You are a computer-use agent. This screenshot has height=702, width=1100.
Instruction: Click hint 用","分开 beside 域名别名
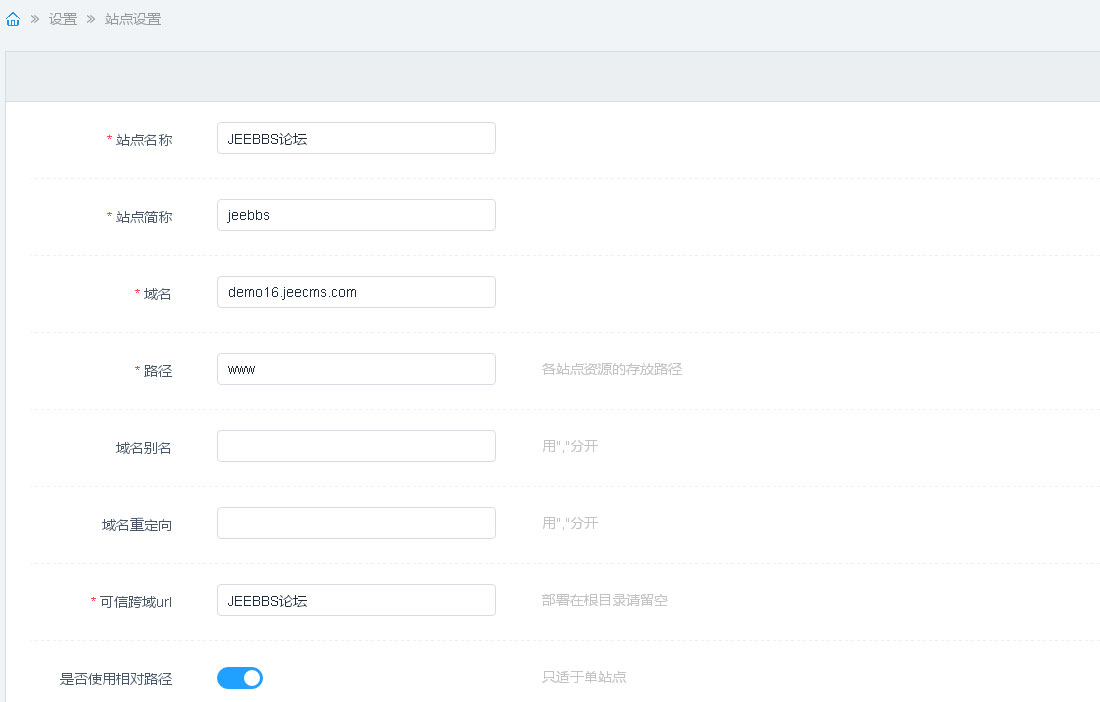570,446
